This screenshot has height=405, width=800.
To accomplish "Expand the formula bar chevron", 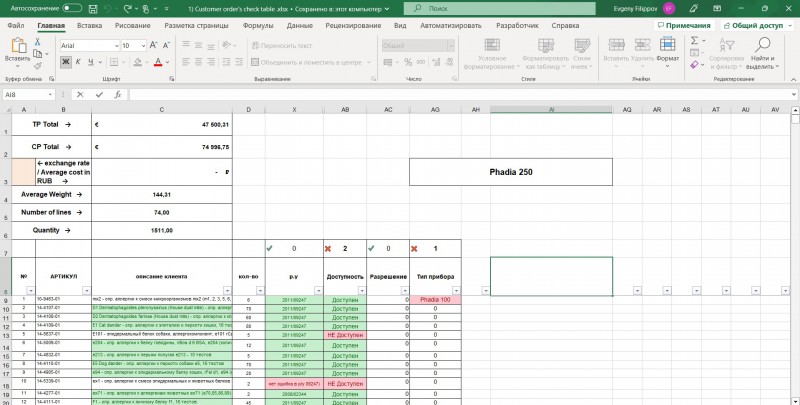I will click(x=794, y=94).
